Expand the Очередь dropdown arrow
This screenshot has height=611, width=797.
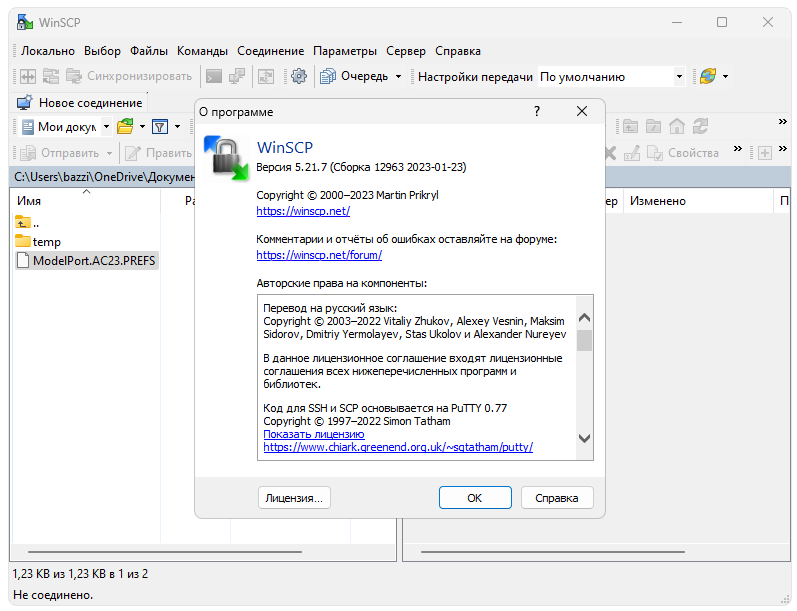398,77
